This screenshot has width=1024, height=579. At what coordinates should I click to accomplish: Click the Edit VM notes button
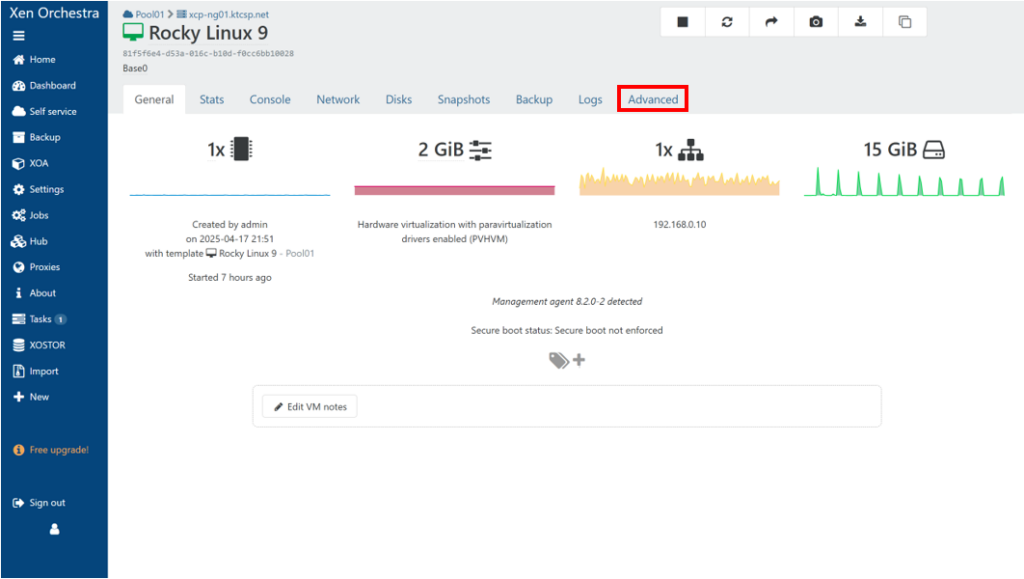point(310,407)
